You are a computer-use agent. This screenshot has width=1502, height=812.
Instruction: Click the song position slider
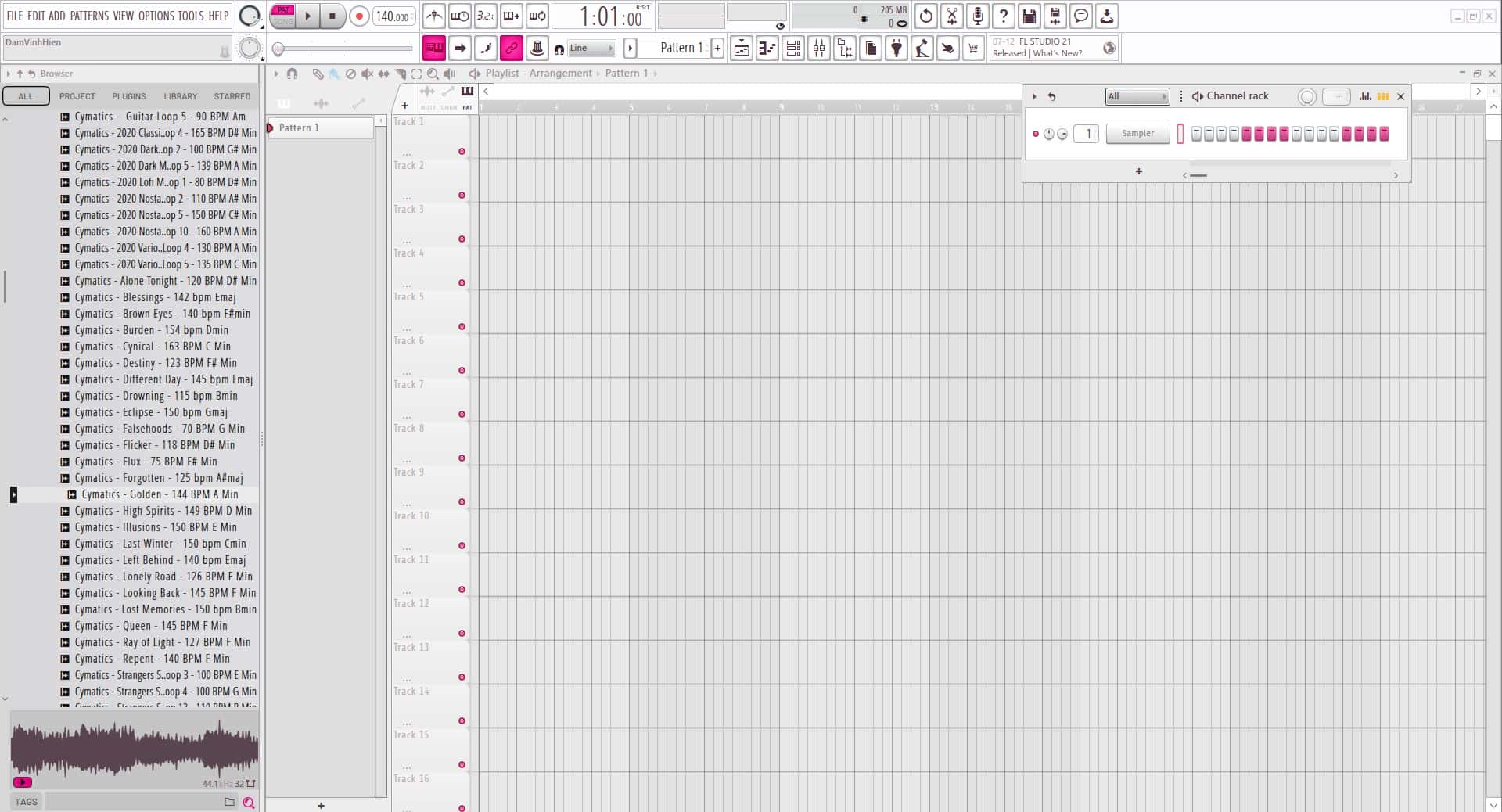pos(345,49)
